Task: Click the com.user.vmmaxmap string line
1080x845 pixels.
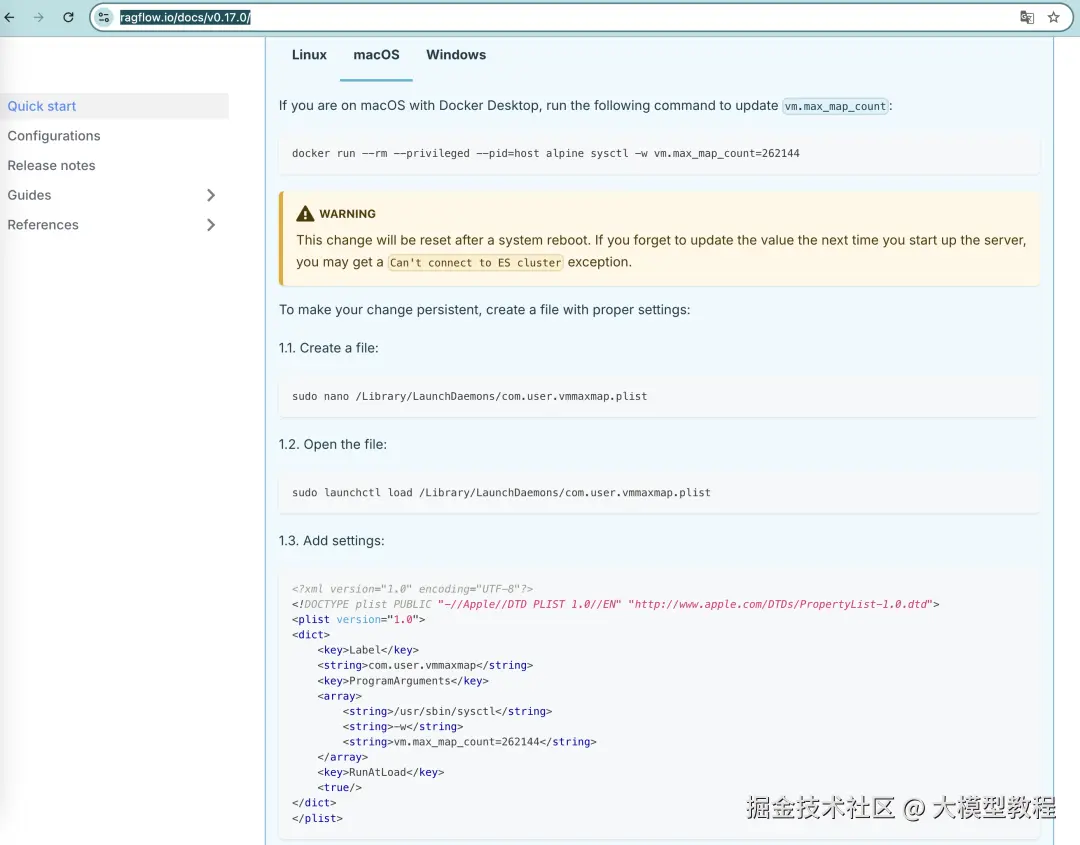Action: 425,665
